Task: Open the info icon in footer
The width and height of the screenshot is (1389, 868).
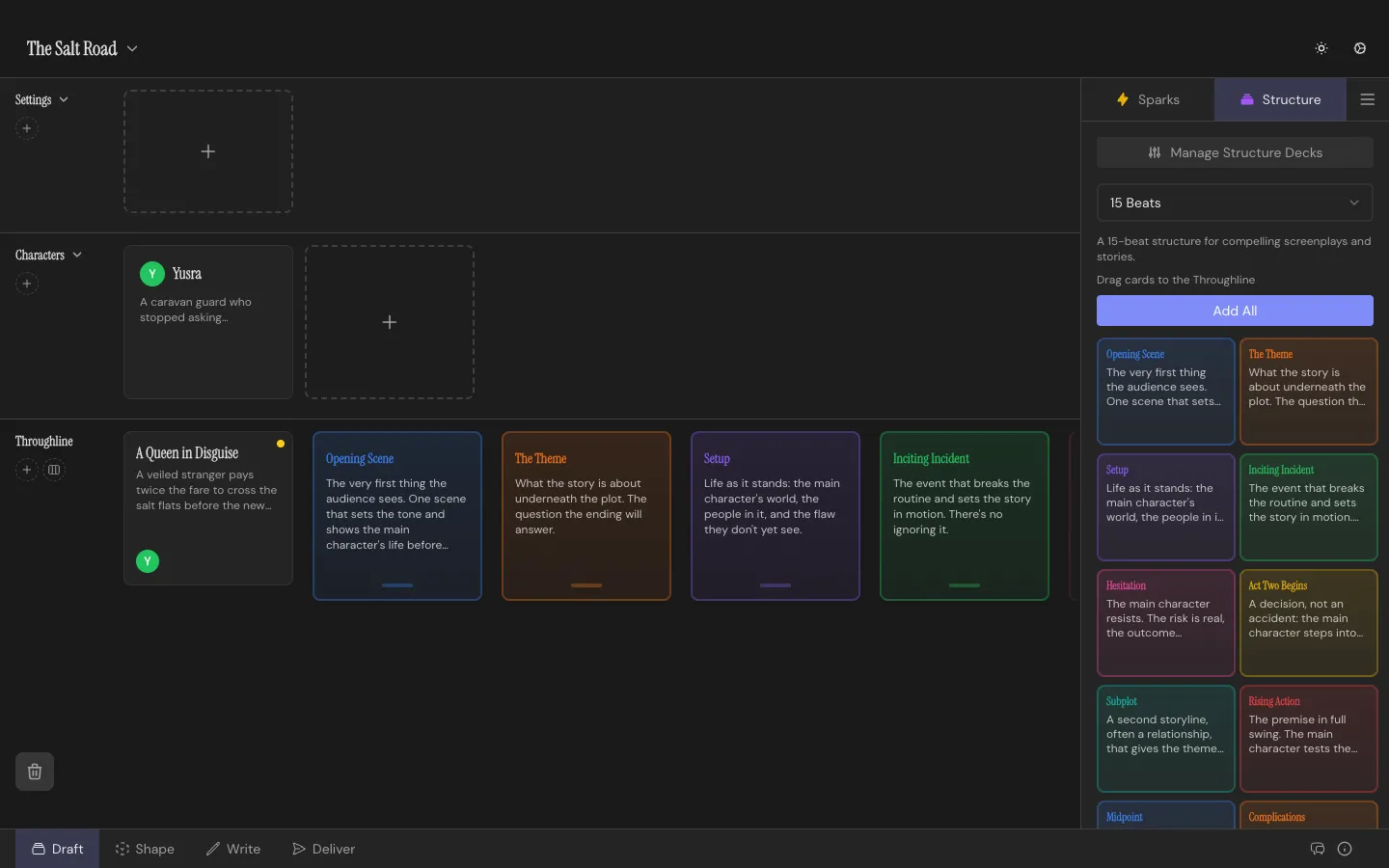Action: coord(1345,849)
